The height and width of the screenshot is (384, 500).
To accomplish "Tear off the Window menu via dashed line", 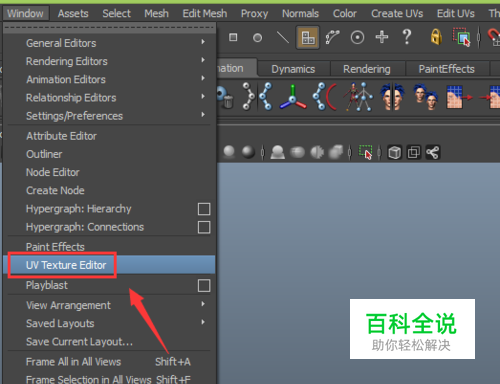I will click(x=109, y=28).
